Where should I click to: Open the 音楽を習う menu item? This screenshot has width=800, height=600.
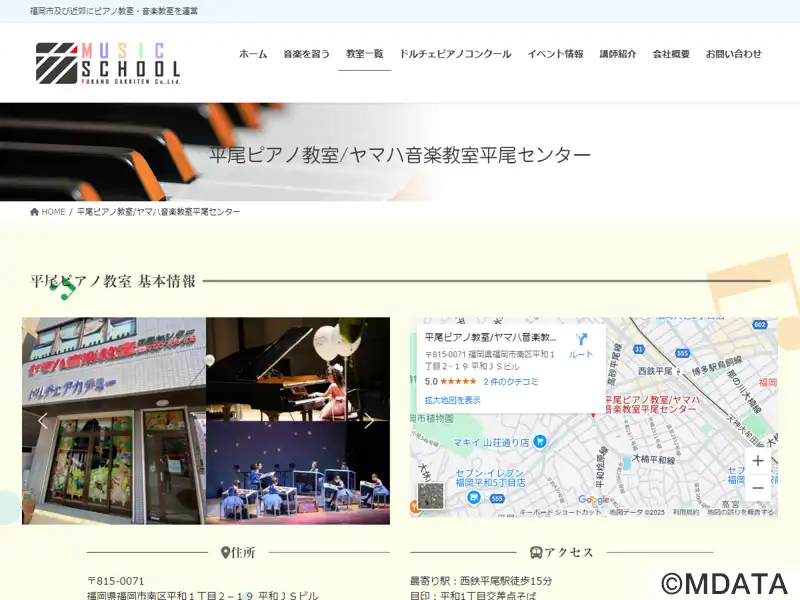pyautogui.click(x=307, y=54)
